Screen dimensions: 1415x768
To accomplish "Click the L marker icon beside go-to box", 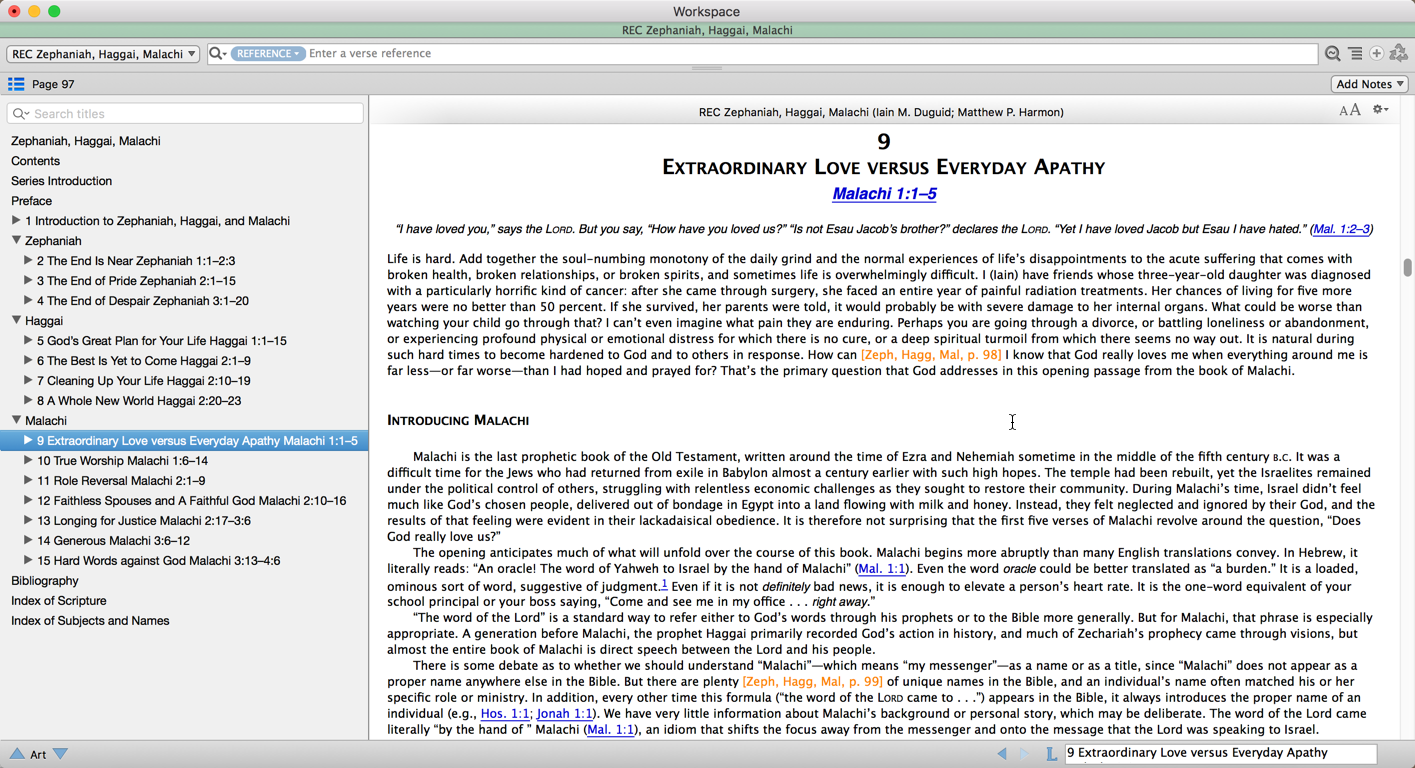I will coord(1051,754).
